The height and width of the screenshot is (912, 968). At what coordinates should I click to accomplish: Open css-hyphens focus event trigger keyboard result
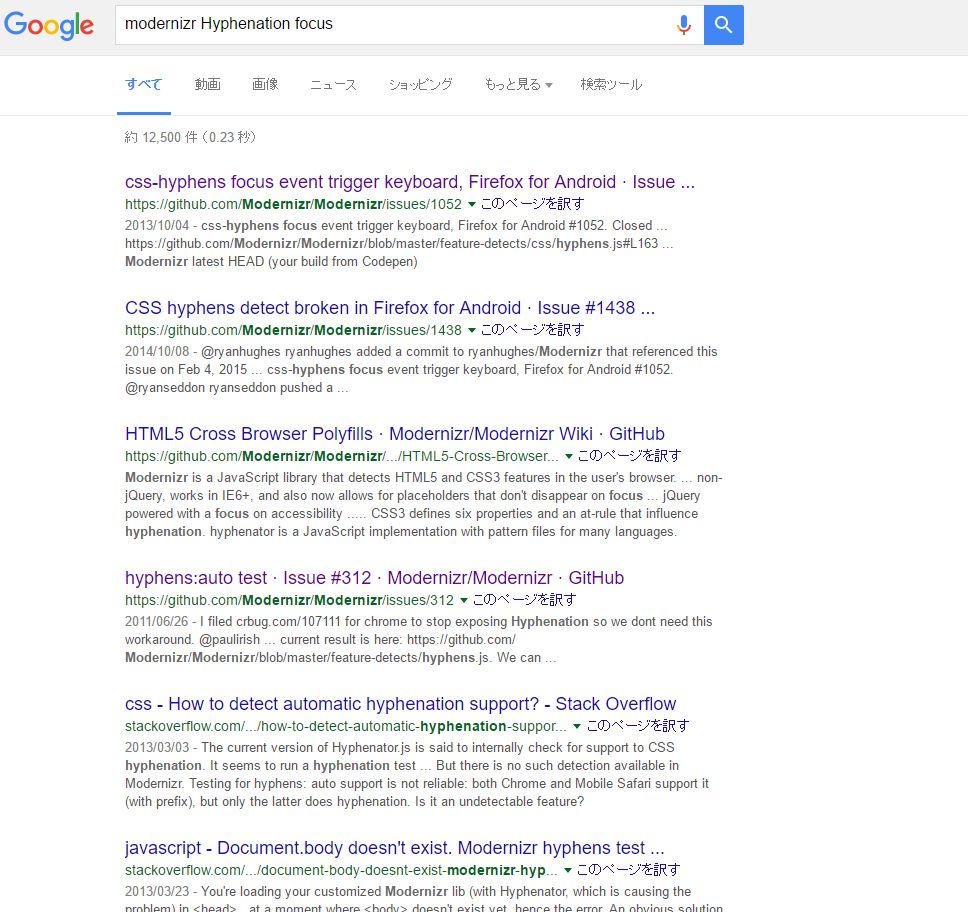pos(410,182)
